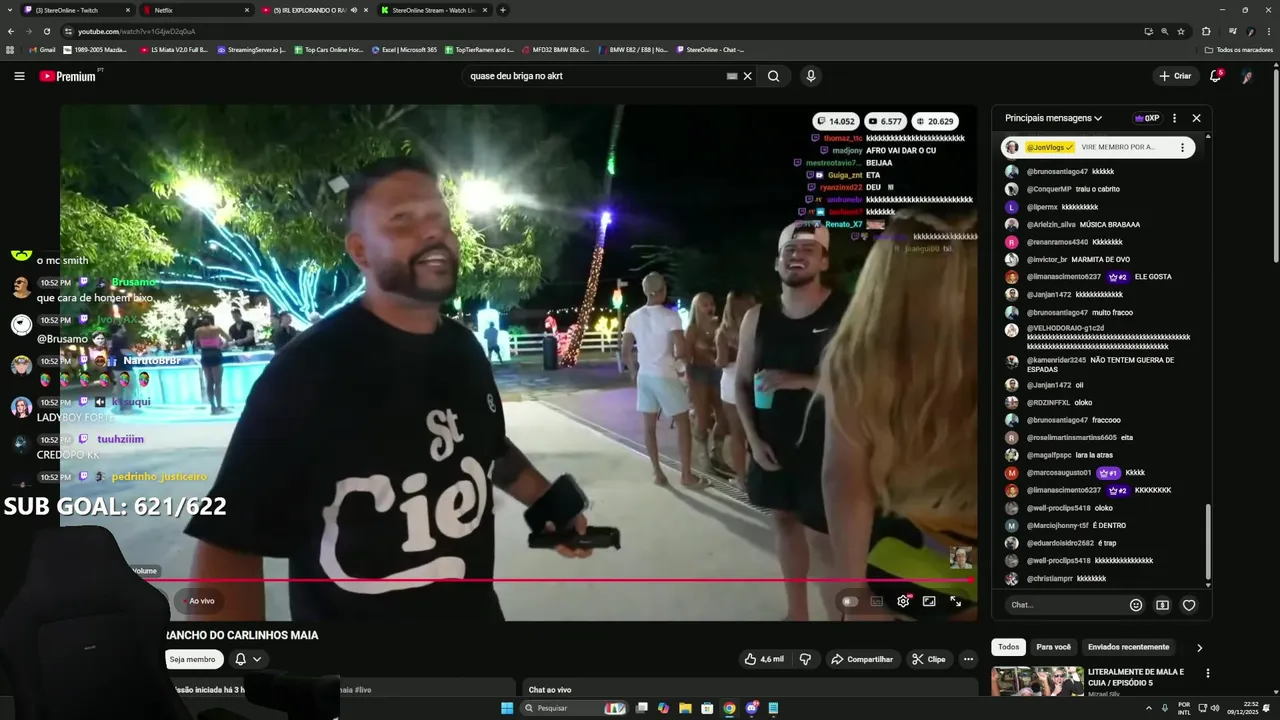
Task: Open video player settings gear
Action: (903, 601)
